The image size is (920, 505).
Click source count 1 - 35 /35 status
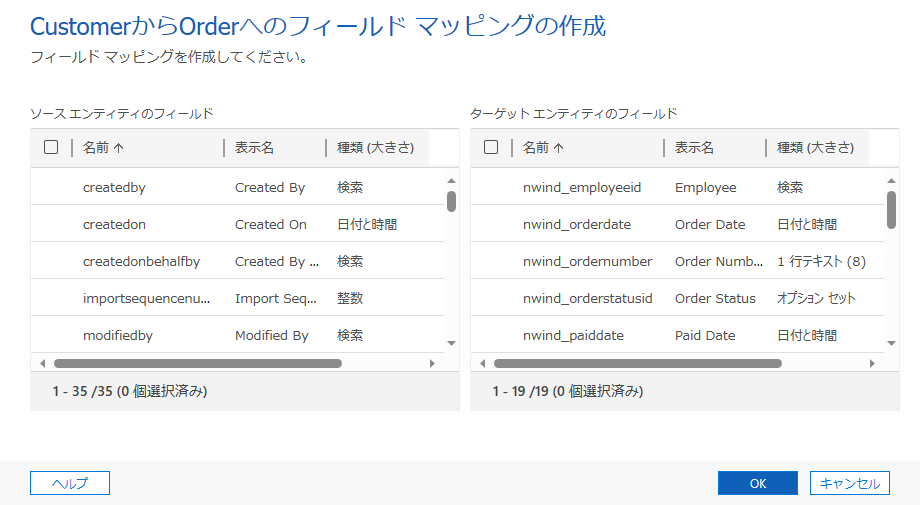pyautogui.click(x=130, y=391)
